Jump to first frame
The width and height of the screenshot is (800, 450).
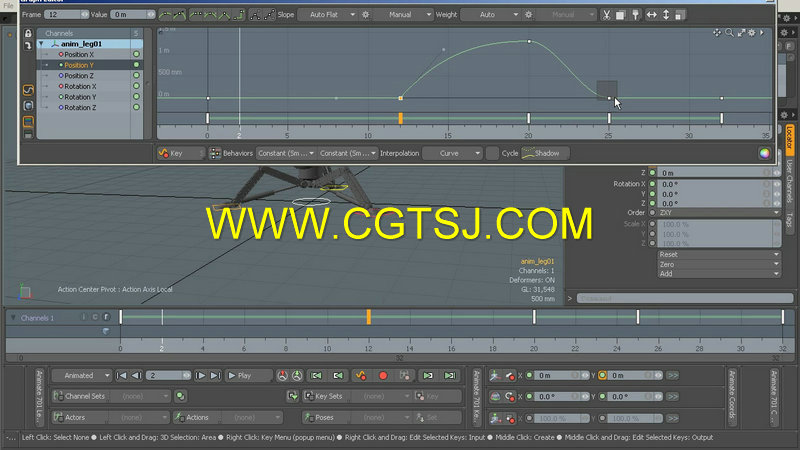click(x=121, y=376)
